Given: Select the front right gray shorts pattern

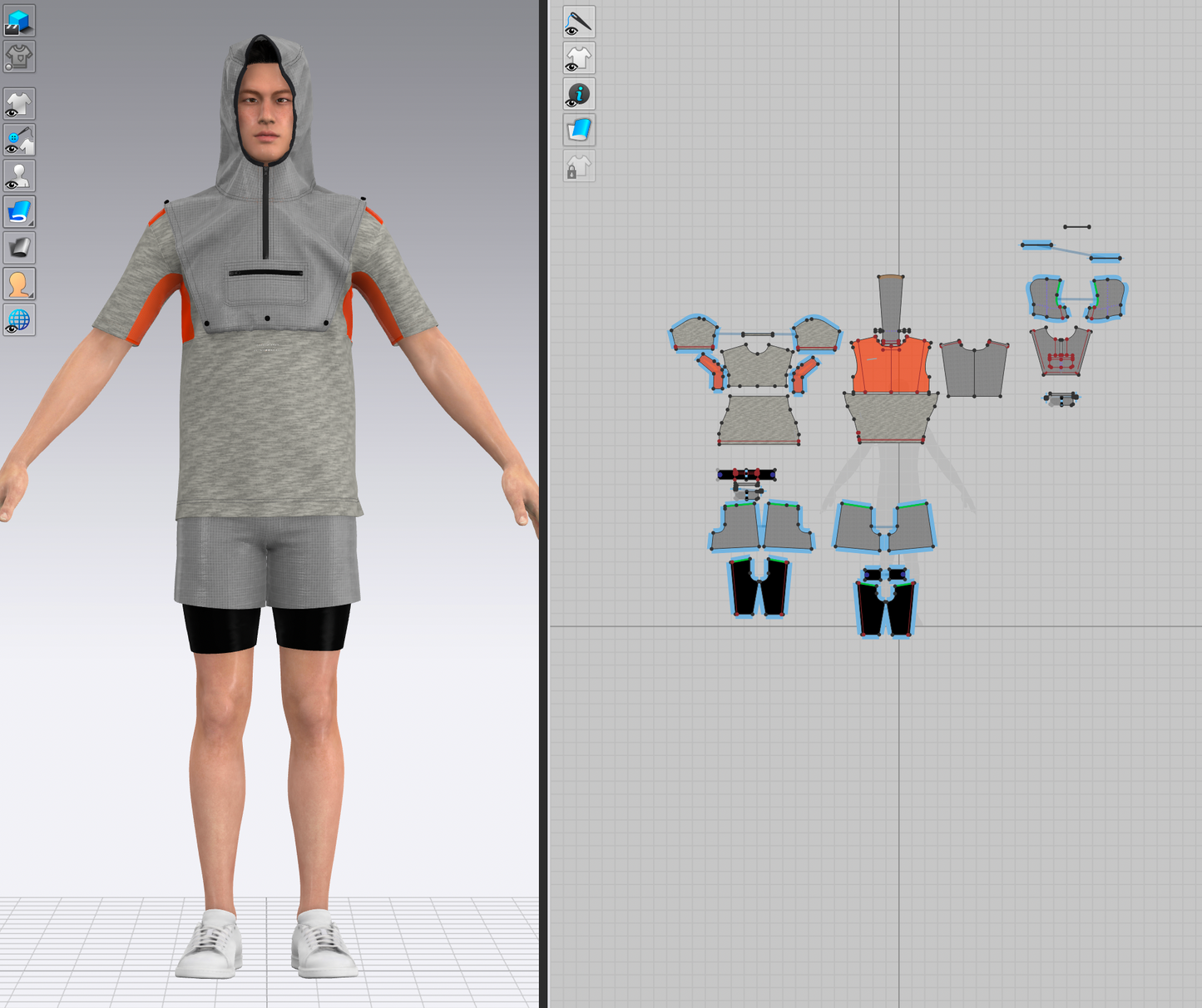Looking at the screenshot, I should click(x=787, y=526).
